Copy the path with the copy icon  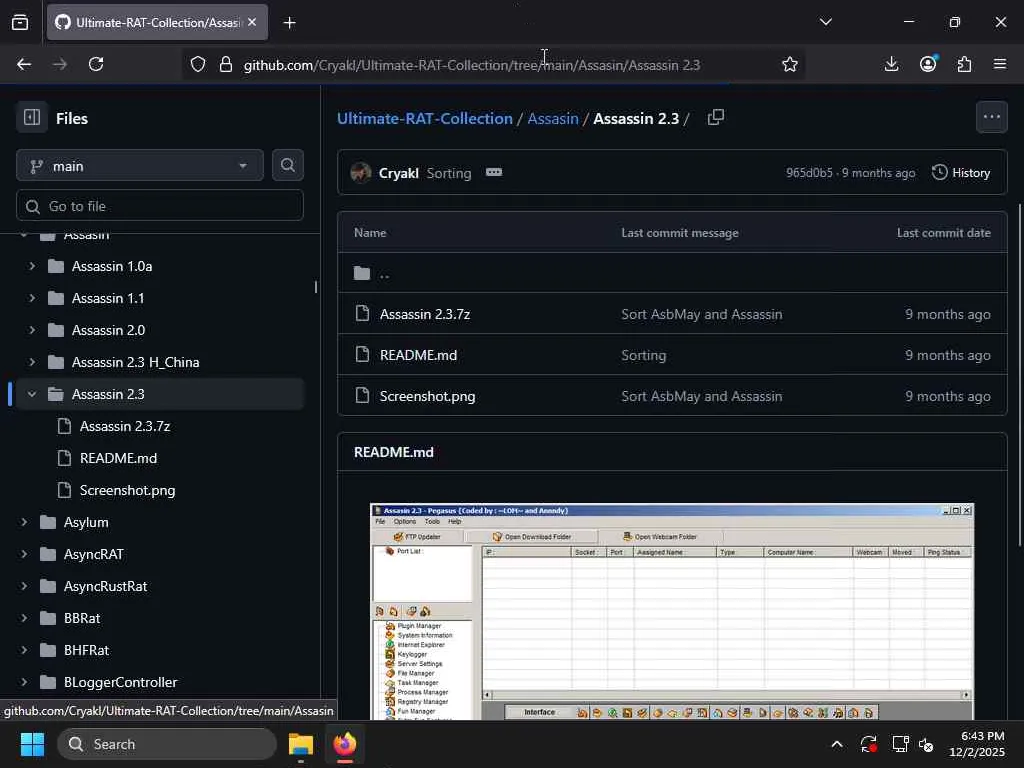[716, 118]
